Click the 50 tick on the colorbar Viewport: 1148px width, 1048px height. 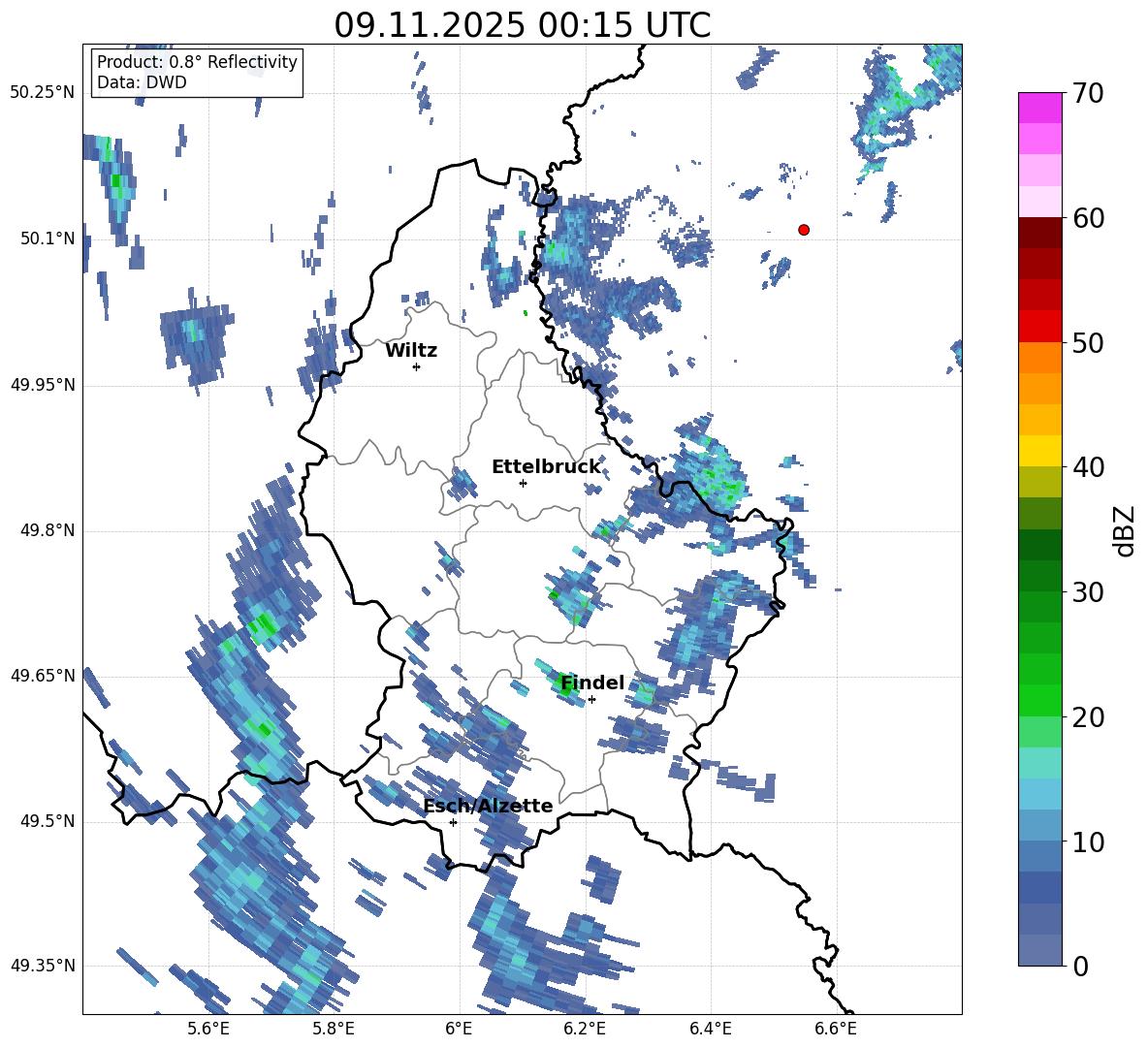pyautogui.click(x=1087, y=342)
